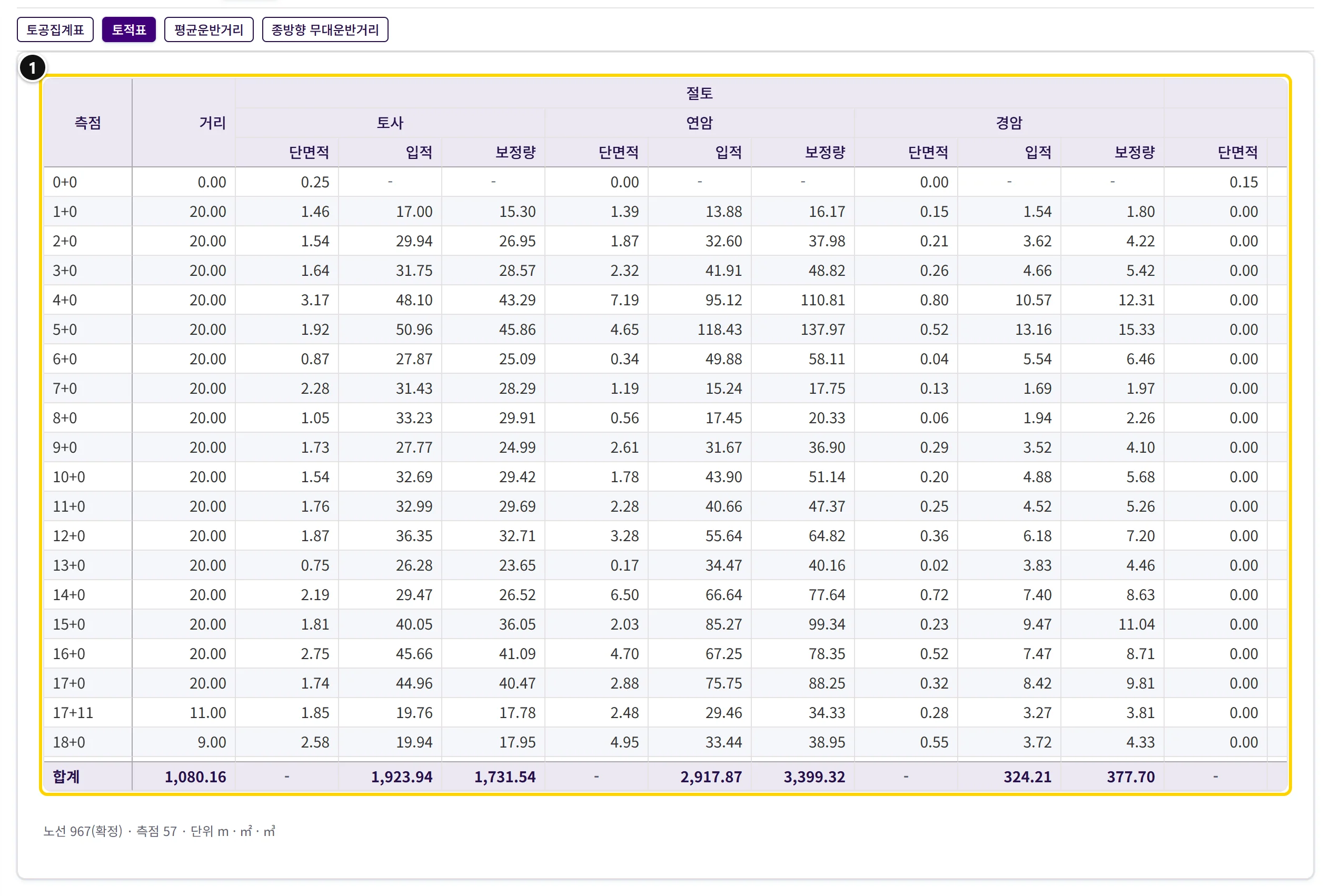Click total distance value 1,080.16
This screenshot has height=896, width=1331.
click(195, 777)
